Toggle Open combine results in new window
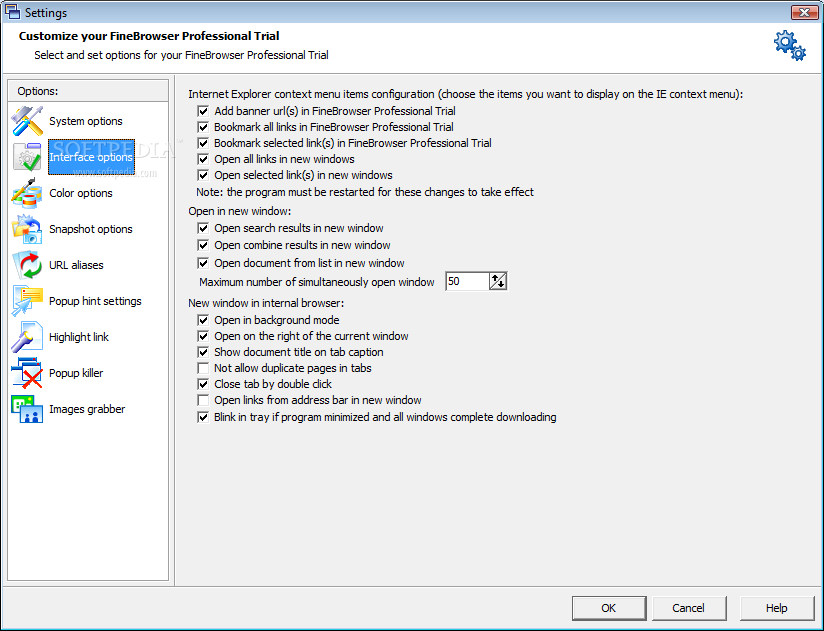824x631 pixels. point(203,245)
